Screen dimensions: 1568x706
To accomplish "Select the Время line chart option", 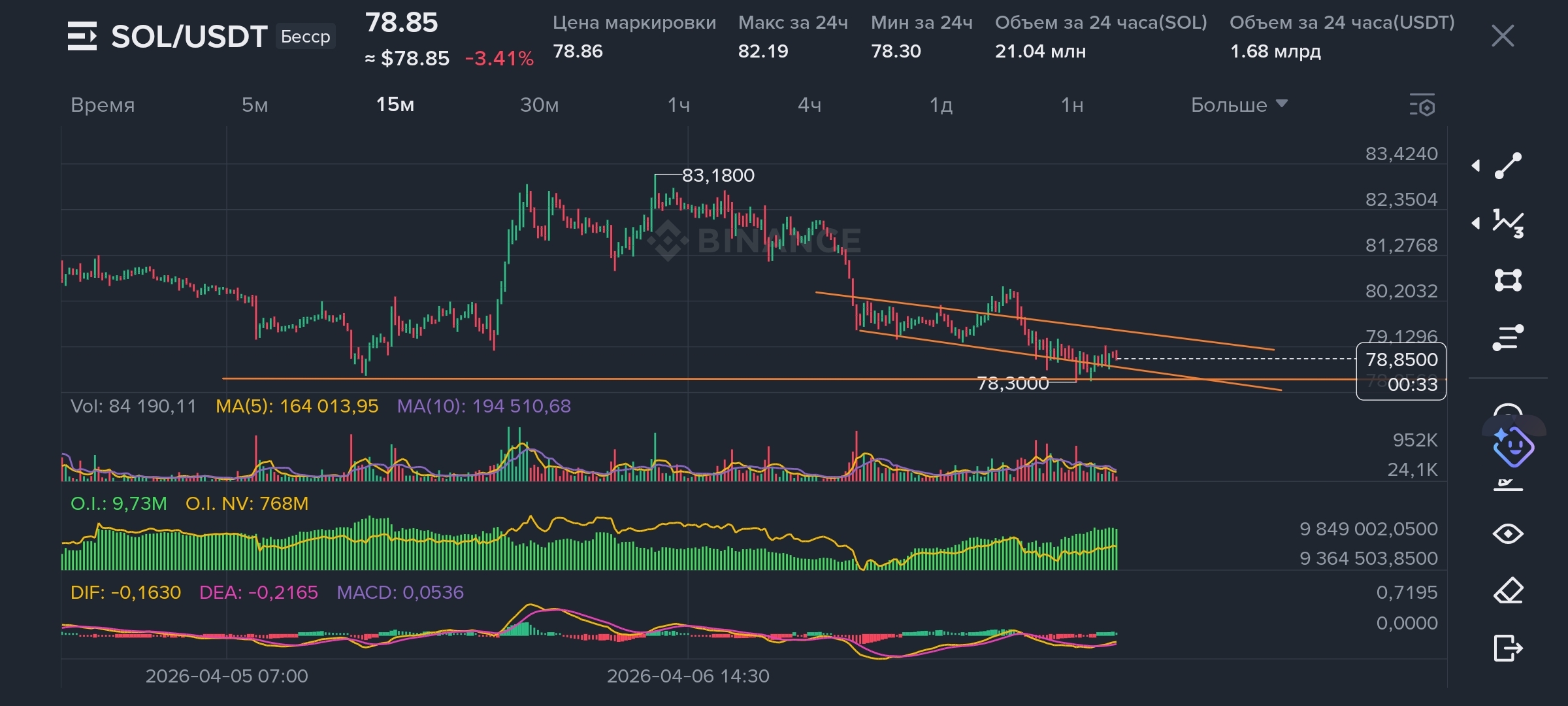I will point(103,105).
